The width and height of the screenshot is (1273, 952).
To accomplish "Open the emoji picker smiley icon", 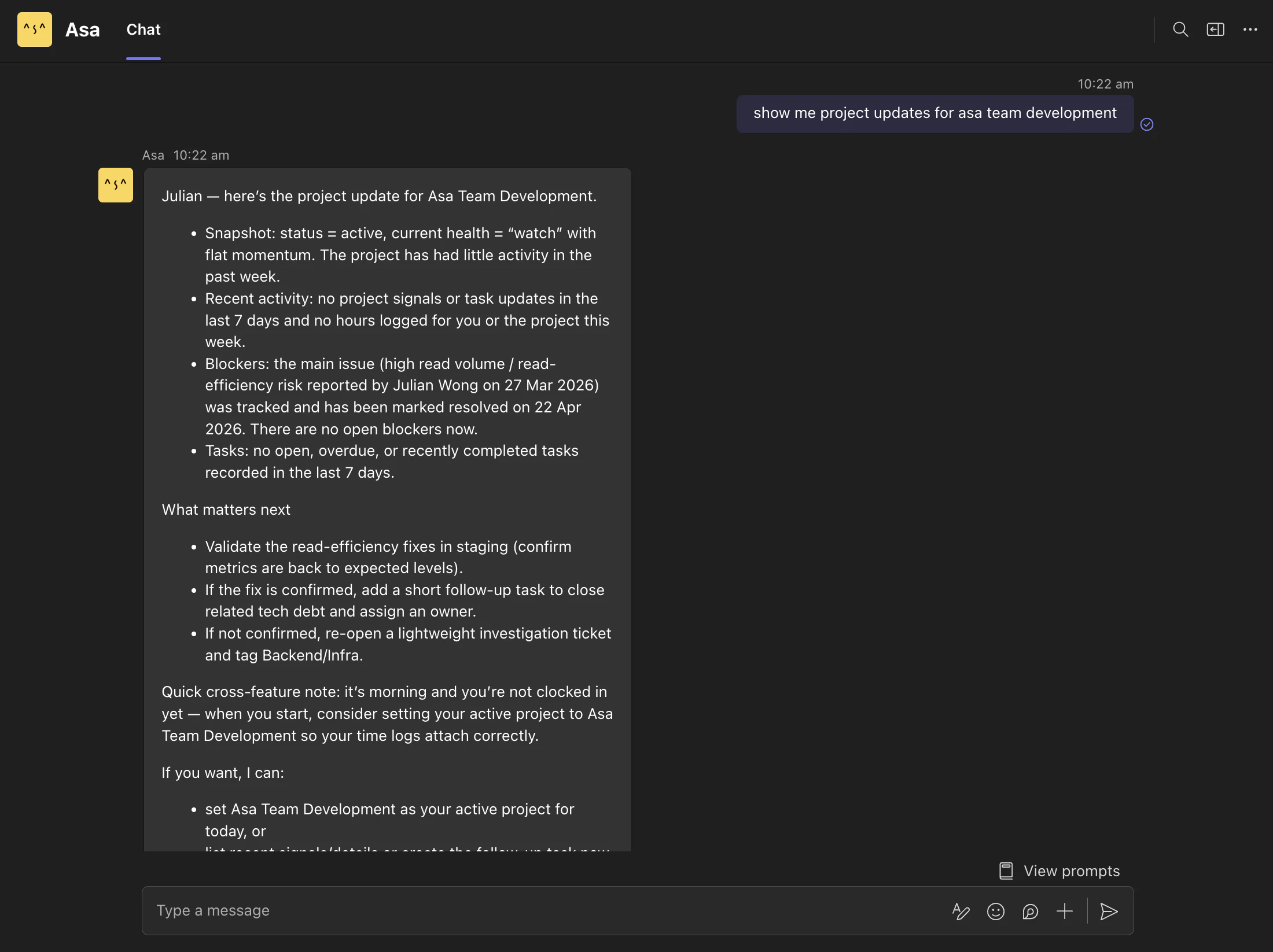I will (x=995, y=912).
